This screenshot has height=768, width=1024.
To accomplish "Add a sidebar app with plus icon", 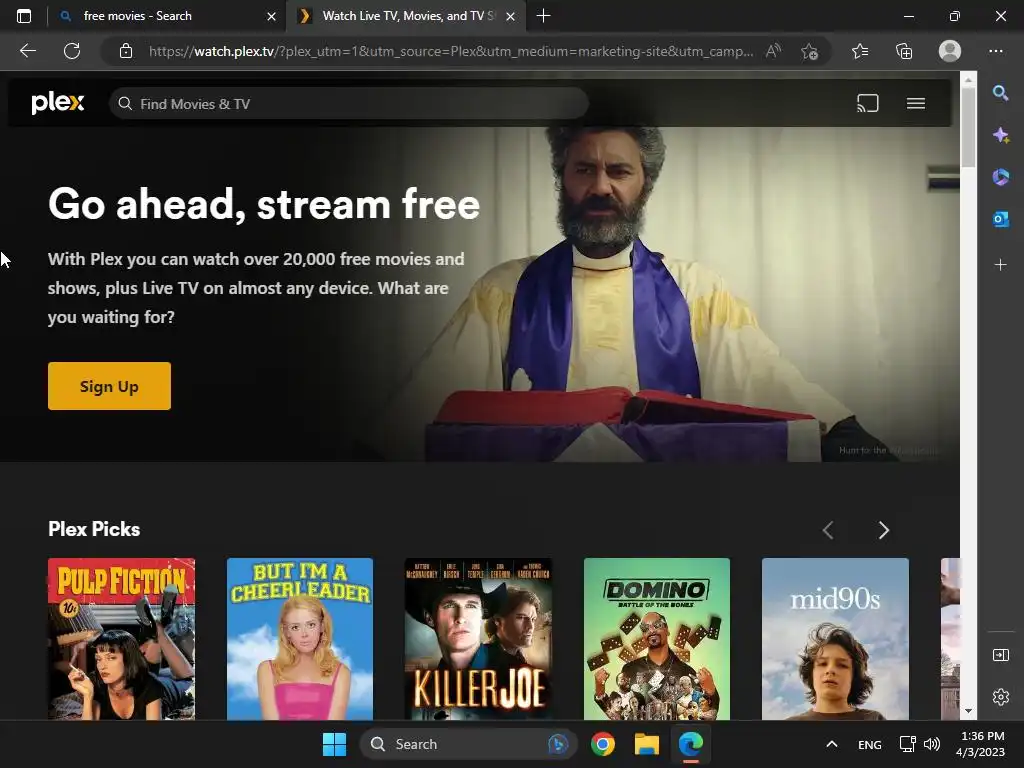I will pos(1000,264).
